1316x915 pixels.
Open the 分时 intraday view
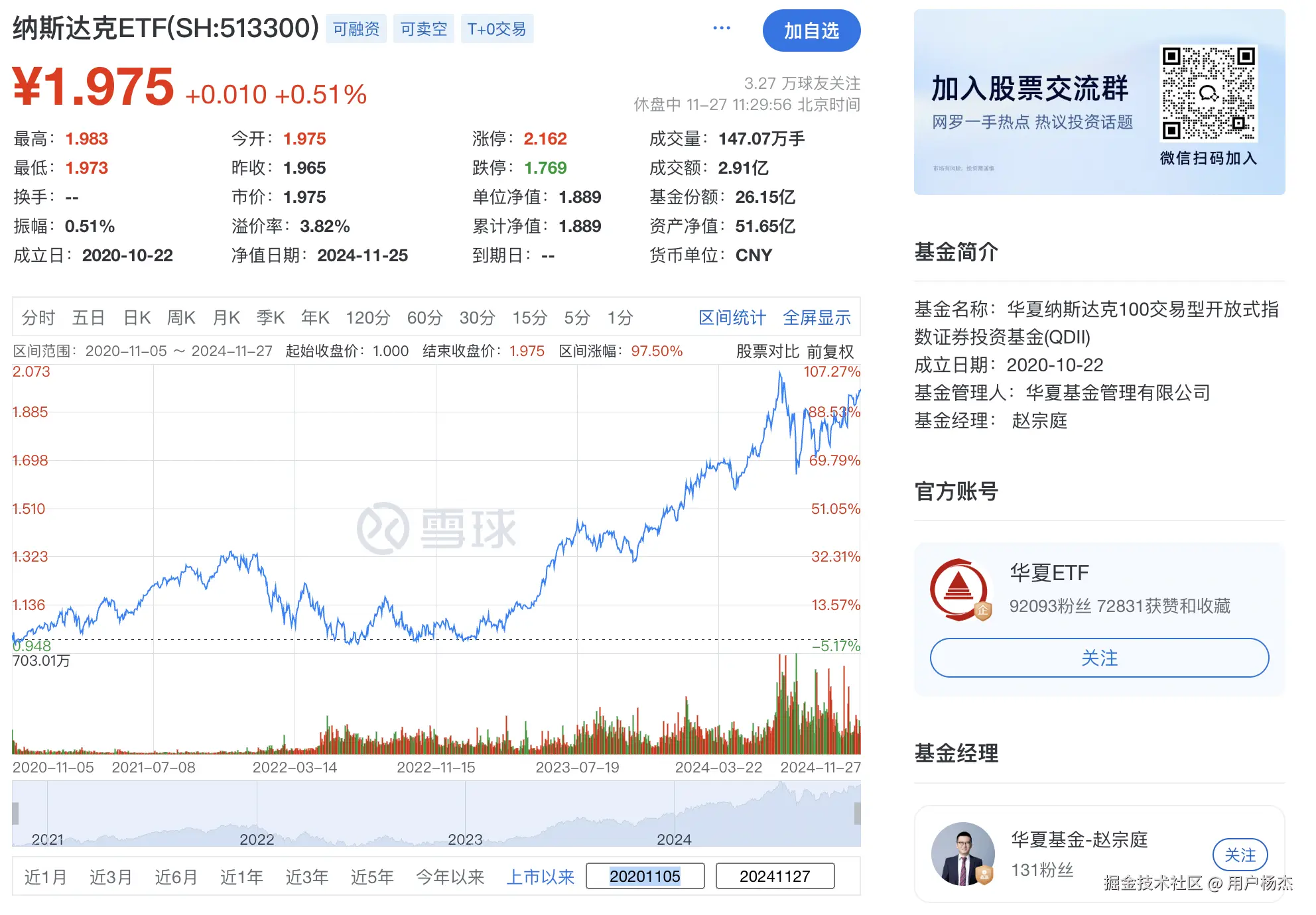pyautogui.click(x=38, y=318)
